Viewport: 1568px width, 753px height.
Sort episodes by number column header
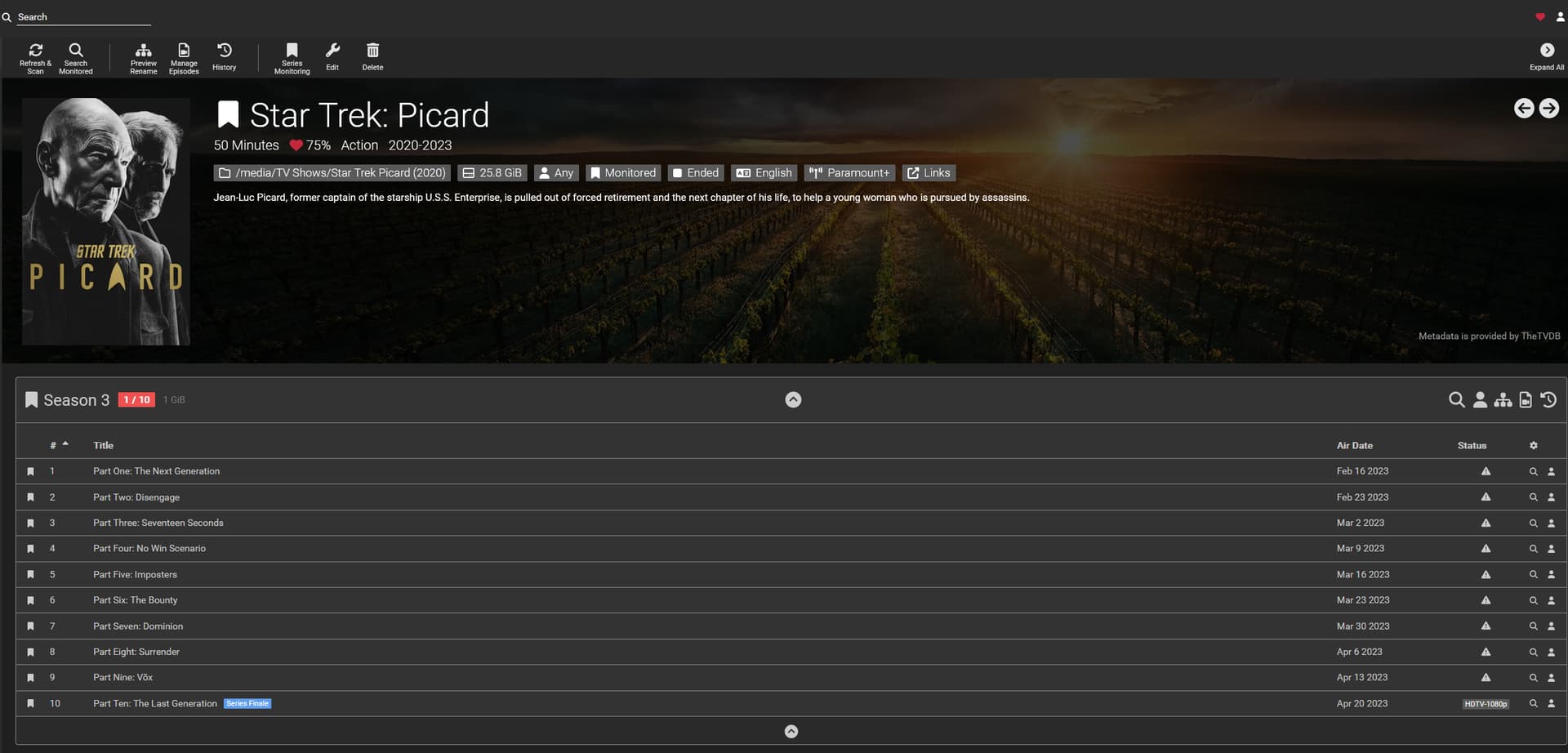(54, 446)
